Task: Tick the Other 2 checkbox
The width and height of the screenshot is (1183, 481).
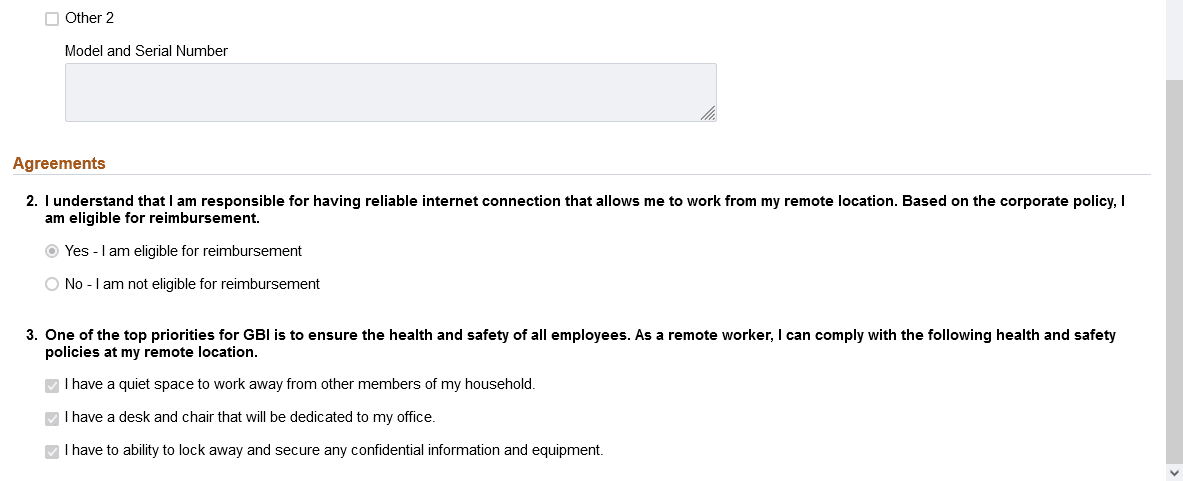Action: [52, 19]
